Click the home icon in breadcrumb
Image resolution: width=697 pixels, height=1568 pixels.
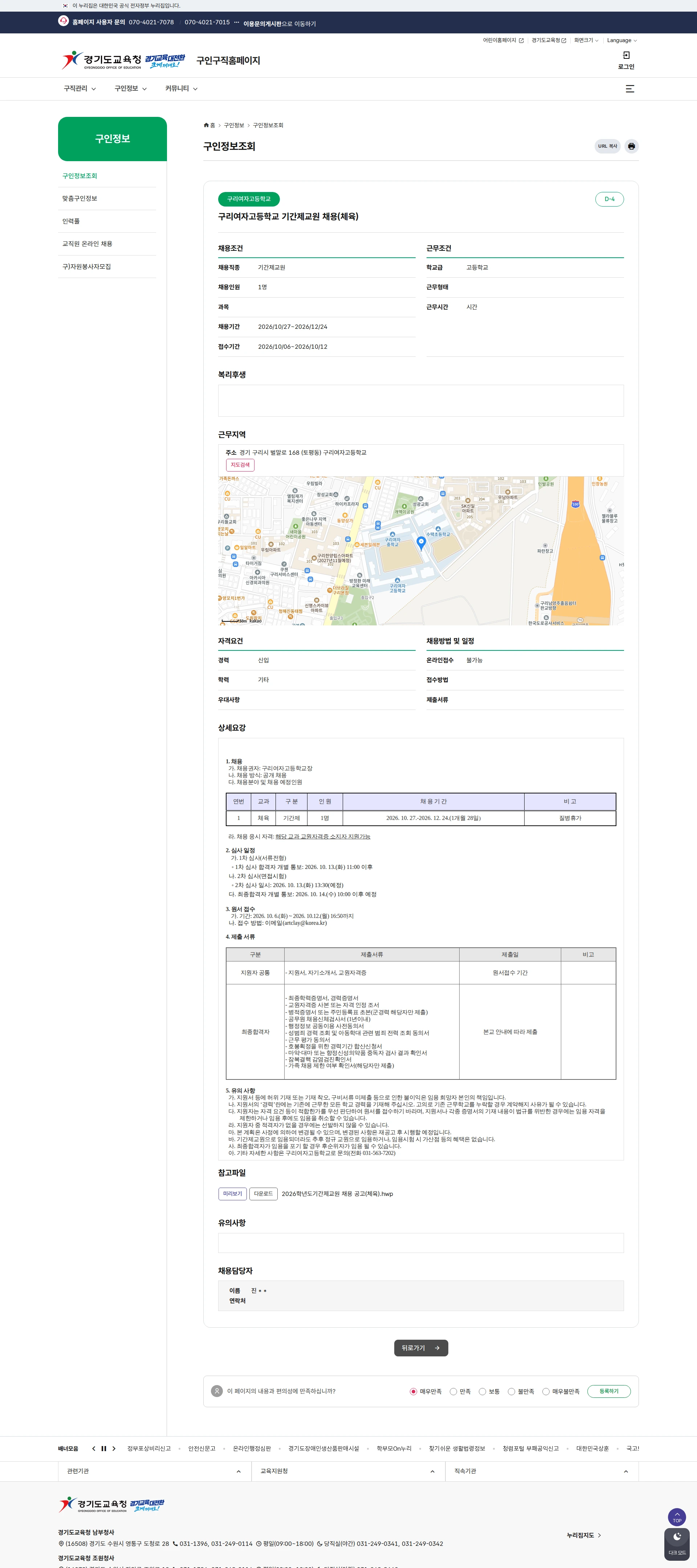tap(206, 125)
